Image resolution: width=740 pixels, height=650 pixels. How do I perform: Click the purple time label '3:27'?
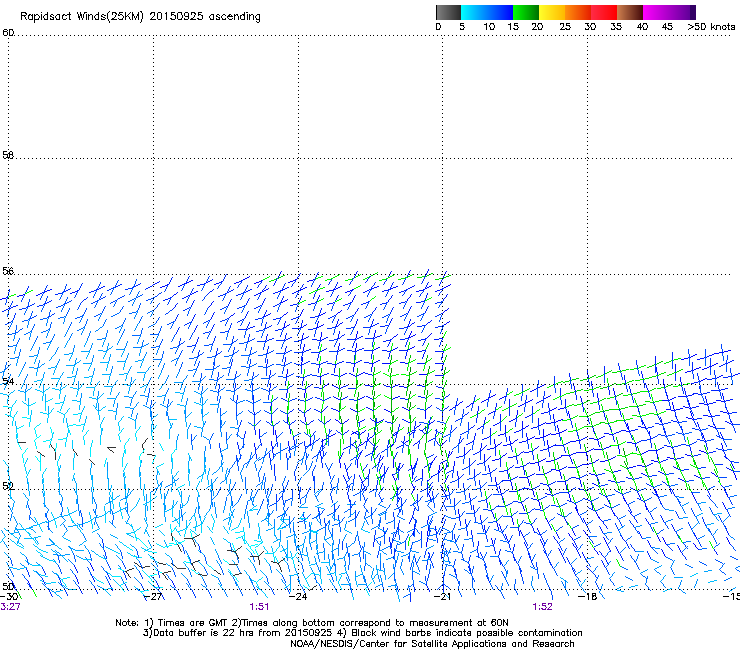10,607
